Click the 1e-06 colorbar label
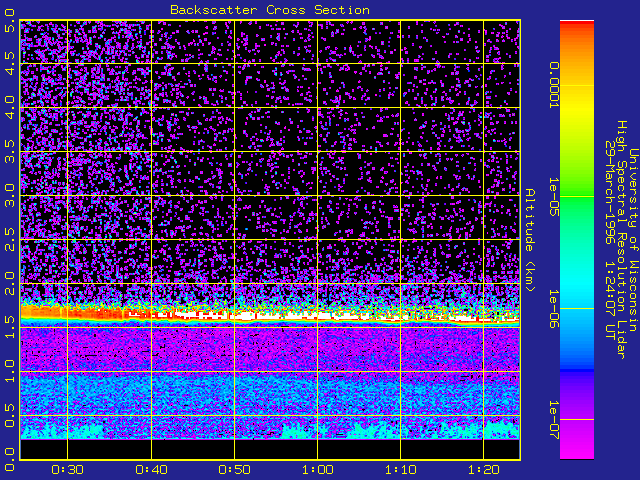The image size is (640, 480). pos(553,309)
